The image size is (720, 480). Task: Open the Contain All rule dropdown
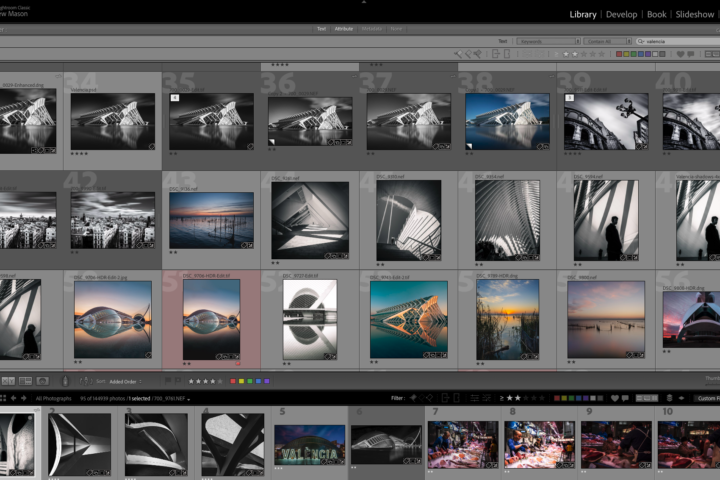[x=608, y=41]
